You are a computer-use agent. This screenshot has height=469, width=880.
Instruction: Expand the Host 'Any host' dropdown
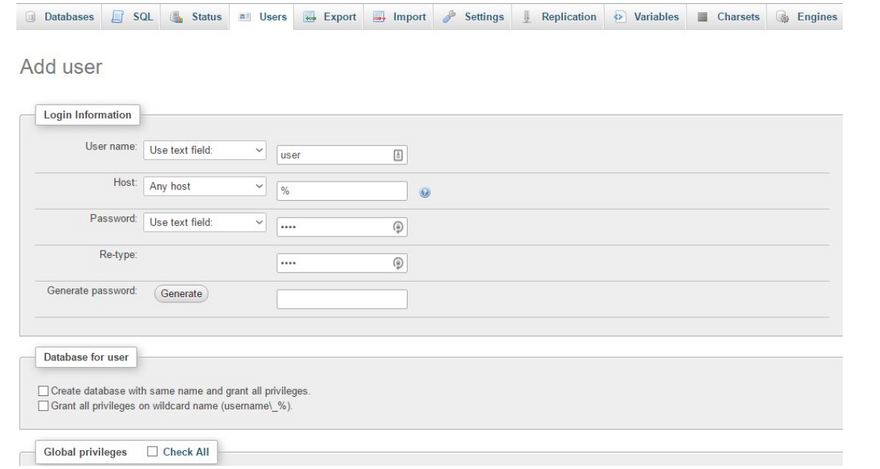pos(205,186)
